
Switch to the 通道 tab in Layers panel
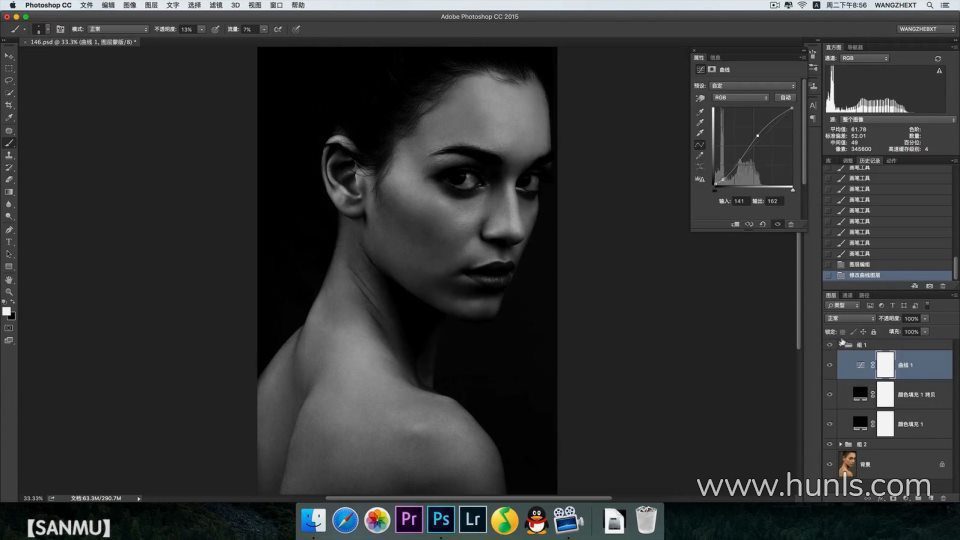pos(847,295)
